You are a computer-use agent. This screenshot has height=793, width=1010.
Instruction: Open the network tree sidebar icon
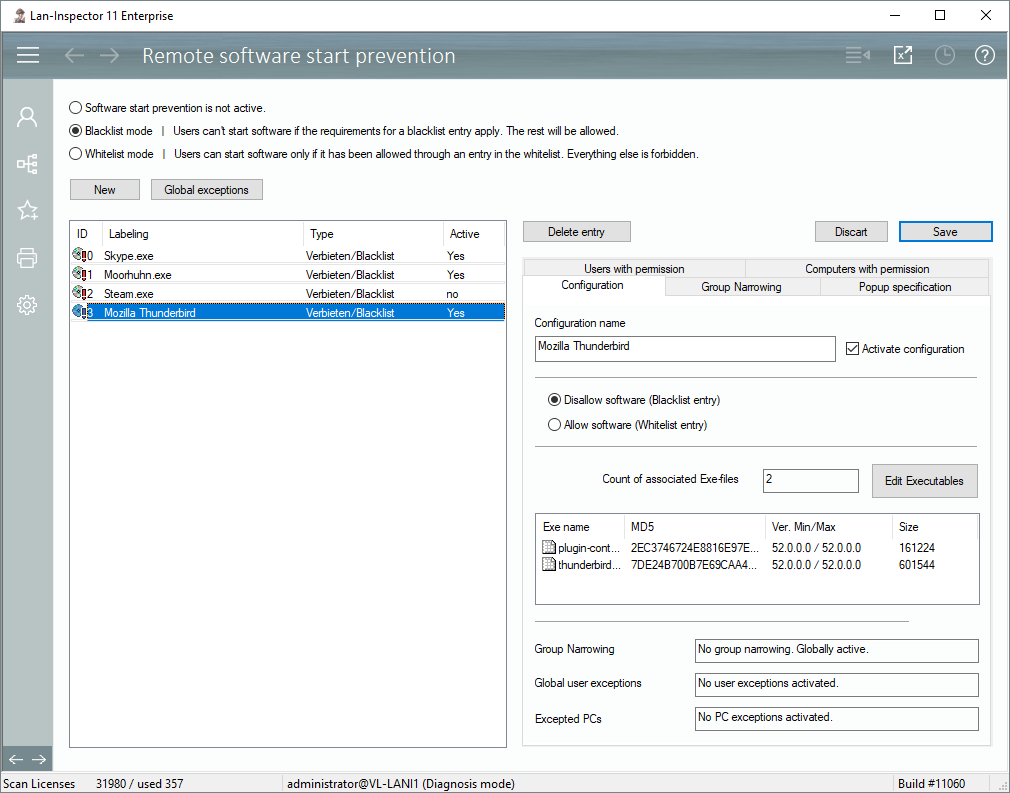coord(27,164)
